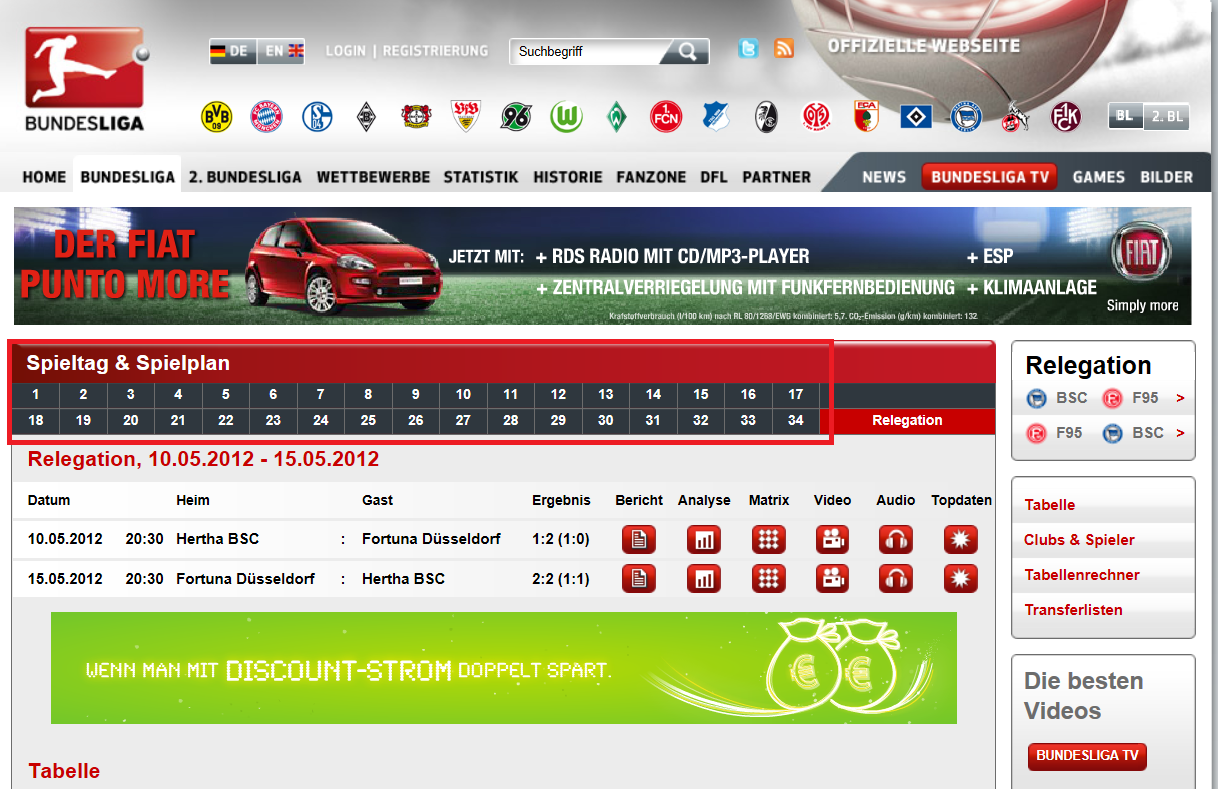Click the Suchbegriff search field
The width and height of the screenshot is (1218, 789).
588,51
